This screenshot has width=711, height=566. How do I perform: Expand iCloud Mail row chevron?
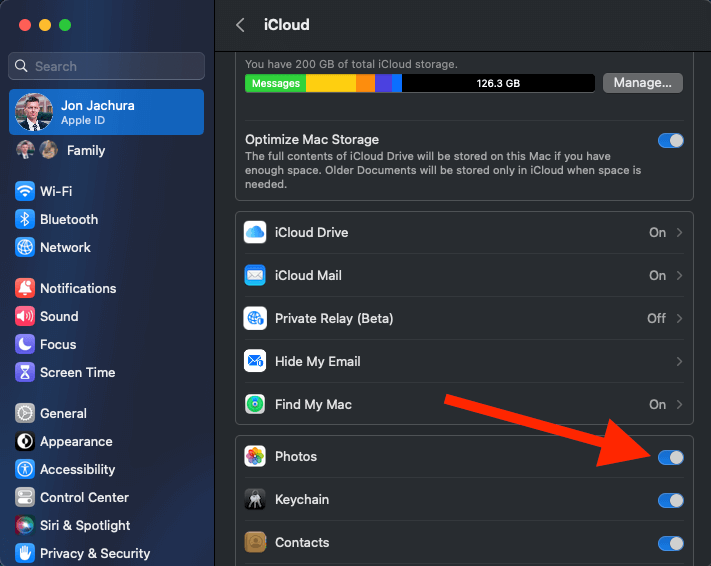(x=679, y=275)
